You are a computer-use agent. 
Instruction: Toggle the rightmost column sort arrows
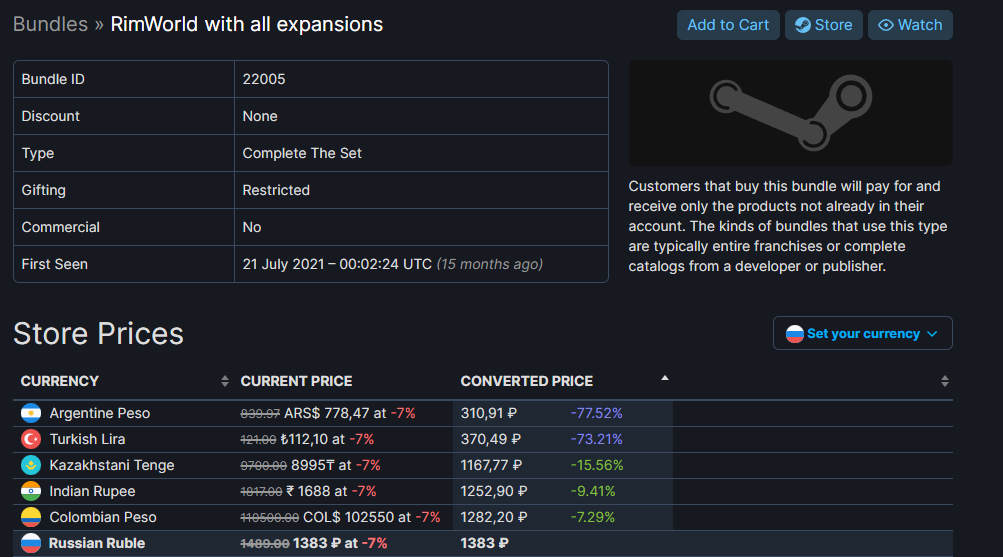[945, 381]
